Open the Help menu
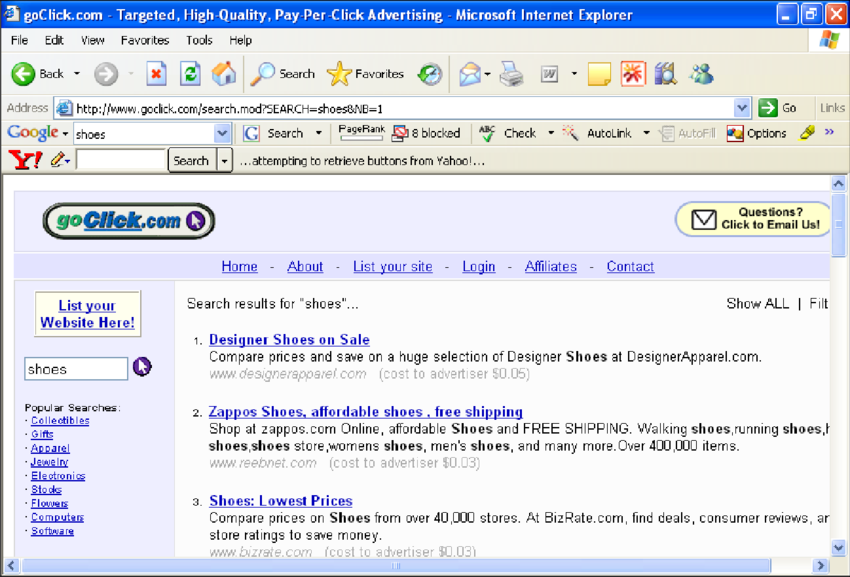This screenshot has width=850, height=577. [240, 40]
